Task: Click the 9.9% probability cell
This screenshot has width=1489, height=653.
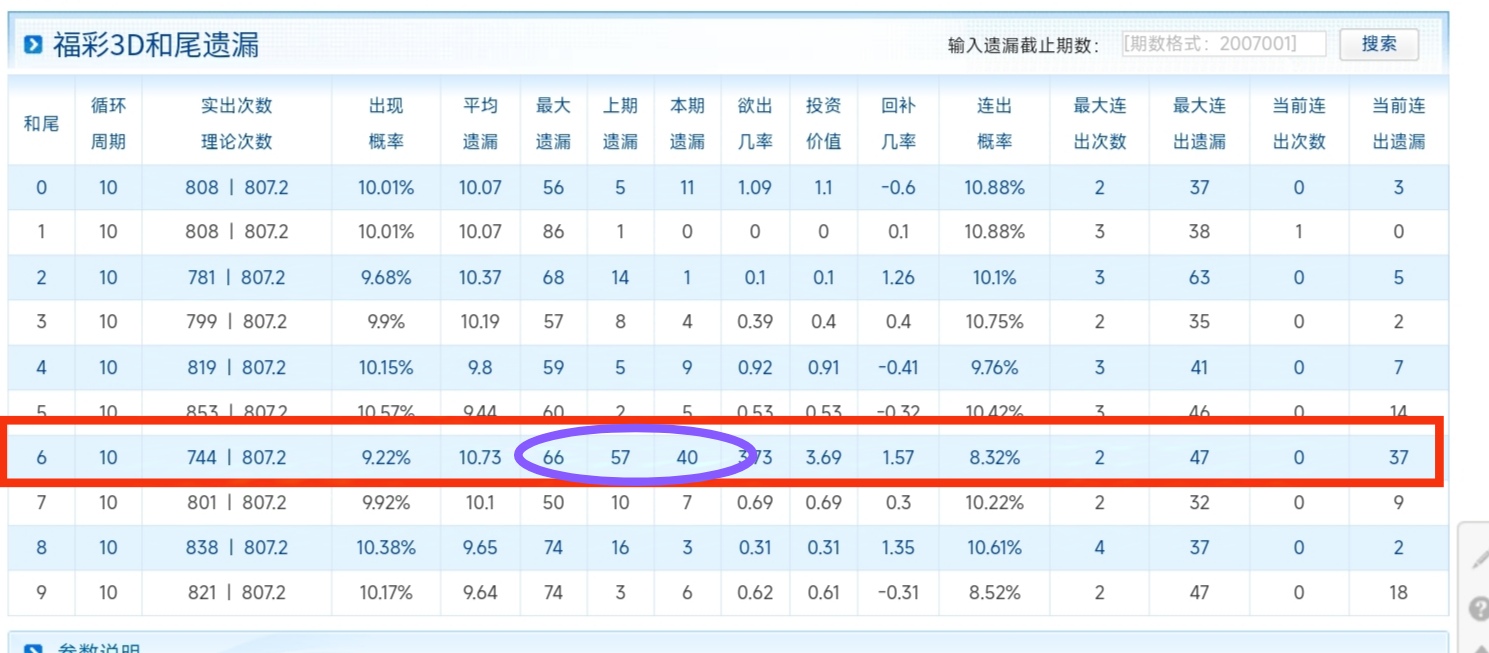Action: coord(386,322)
